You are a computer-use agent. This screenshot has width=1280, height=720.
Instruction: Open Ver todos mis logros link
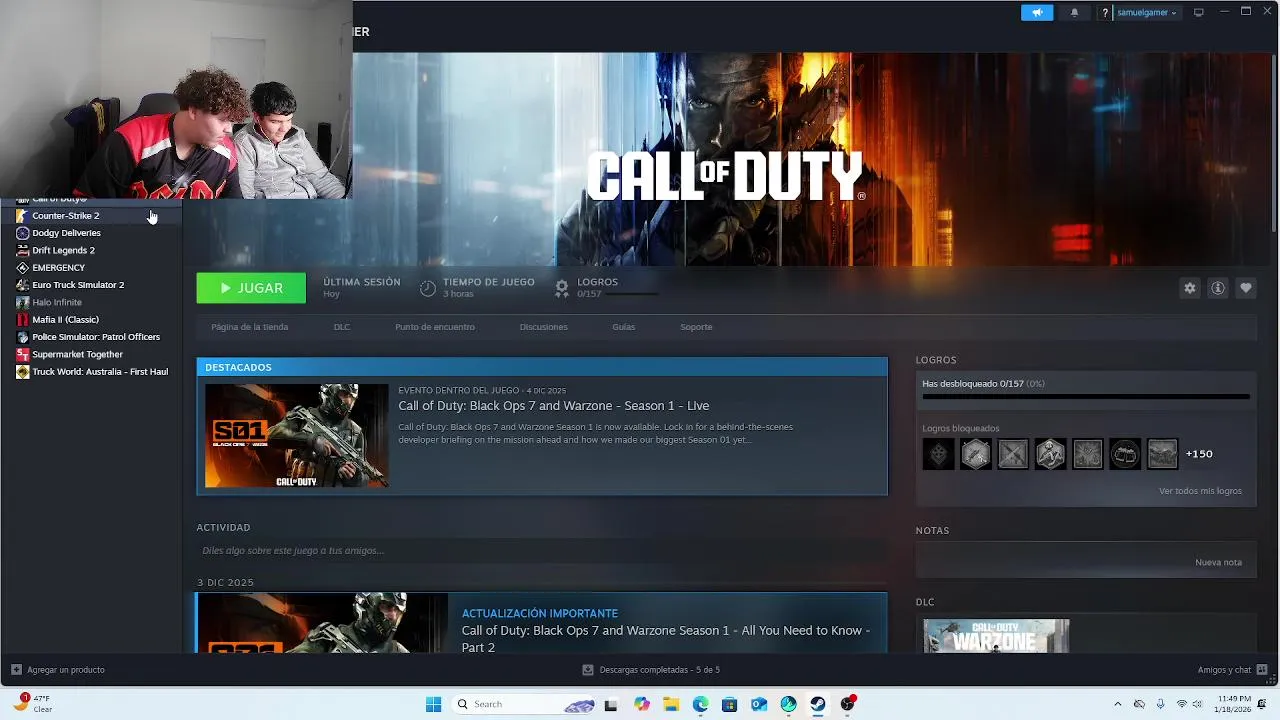coord(1200,491)
